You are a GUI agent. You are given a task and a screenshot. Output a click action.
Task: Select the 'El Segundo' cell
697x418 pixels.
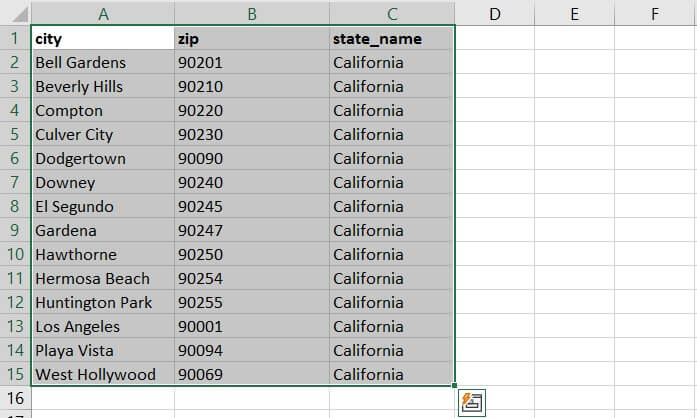(103, 206)
